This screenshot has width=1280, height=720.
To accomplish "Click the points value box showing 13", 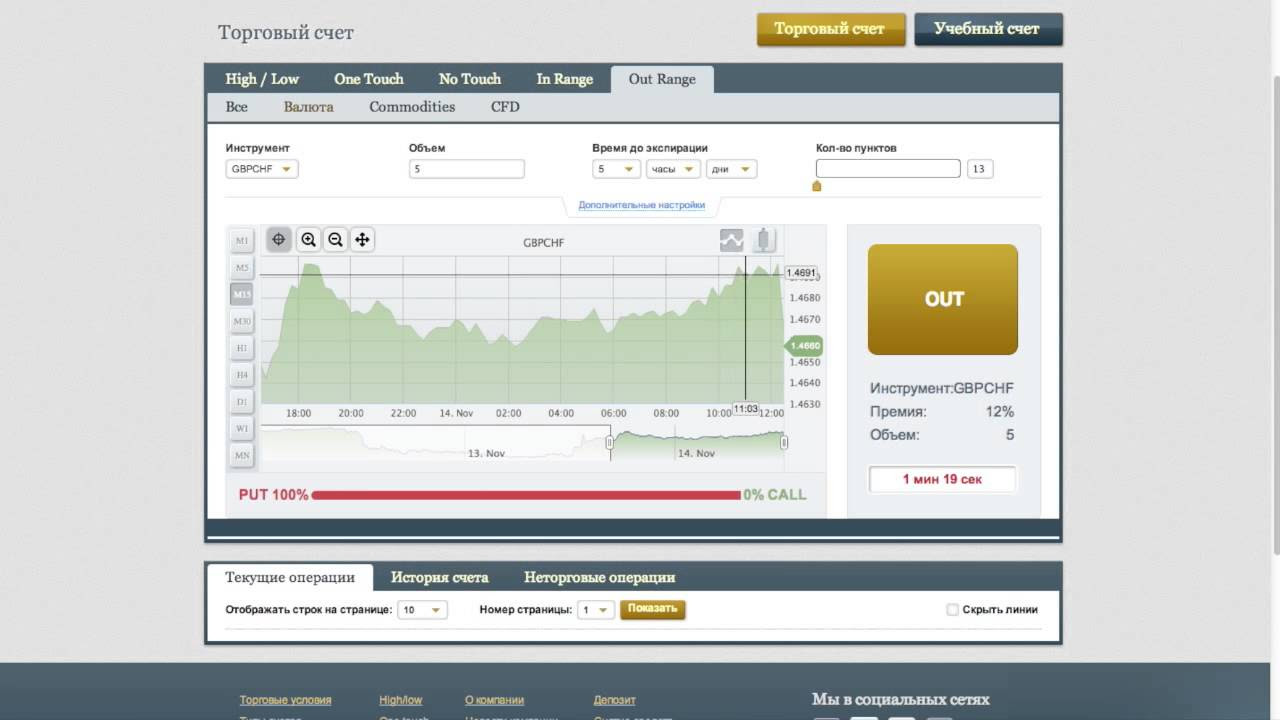I will 980,169.
